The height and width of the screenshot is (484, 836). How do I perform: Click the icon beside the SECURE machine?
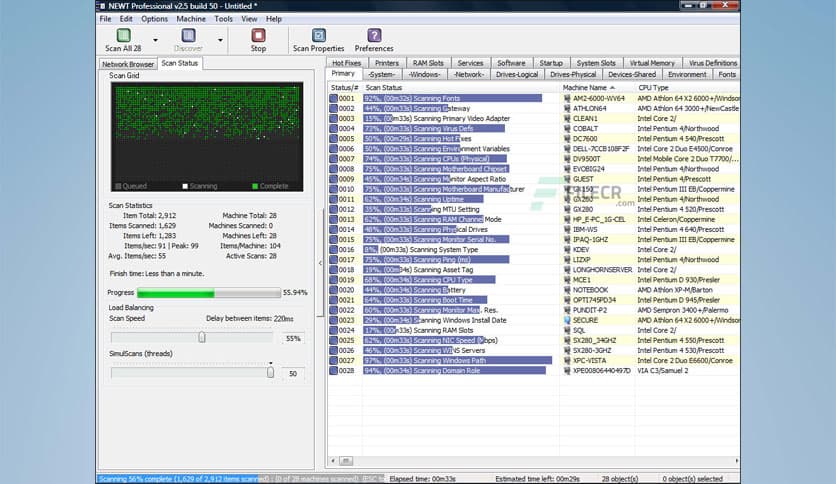tap(567, 320)
